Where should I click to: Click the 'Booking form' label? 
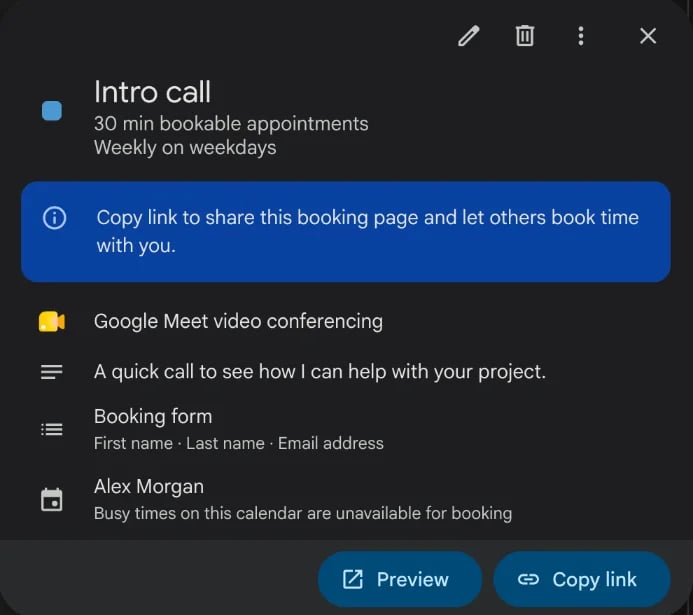[153, 416]
